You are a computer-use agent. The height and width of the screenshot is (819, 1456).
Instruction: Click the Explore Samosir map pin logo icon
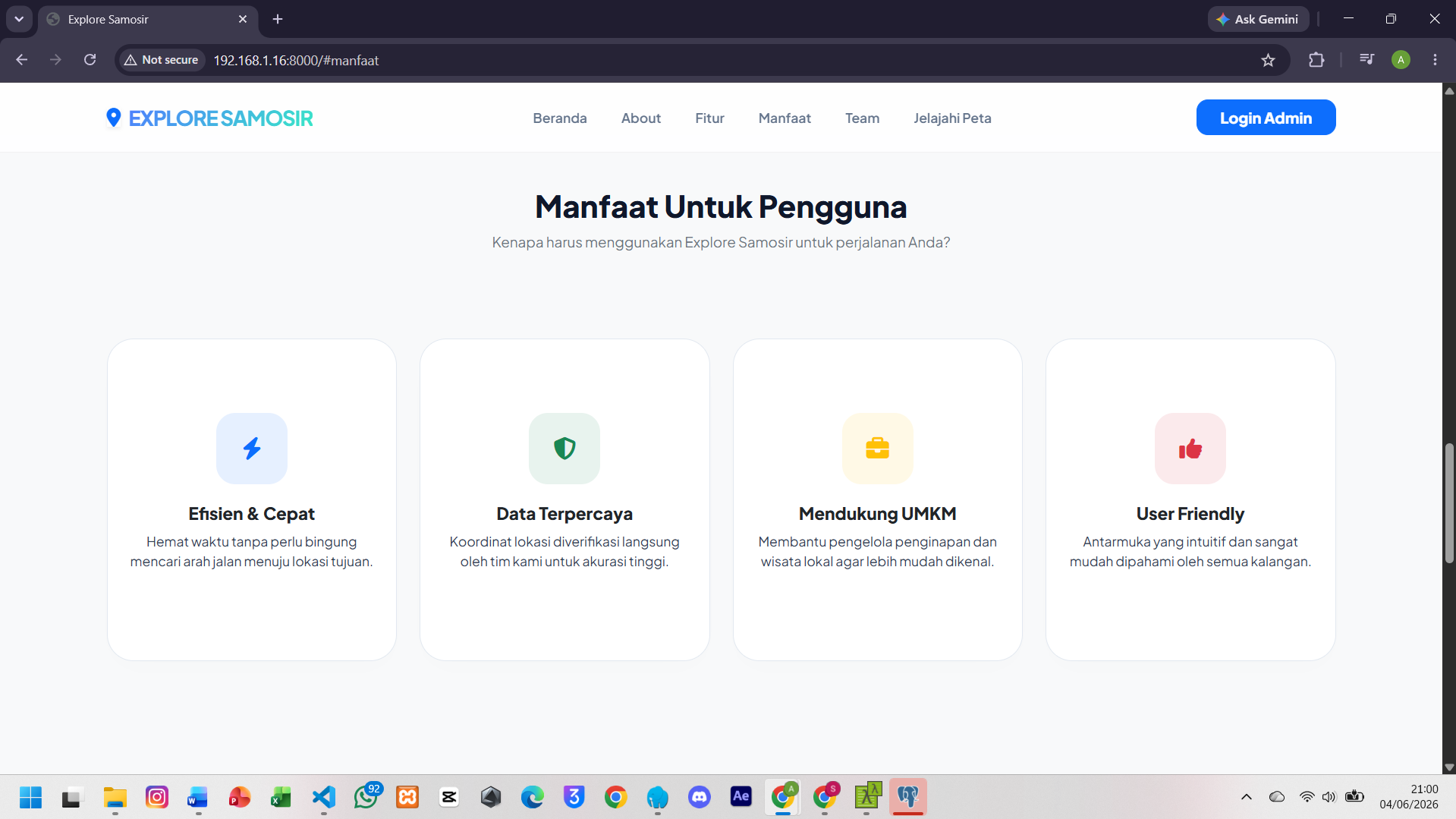click(113, 118)
